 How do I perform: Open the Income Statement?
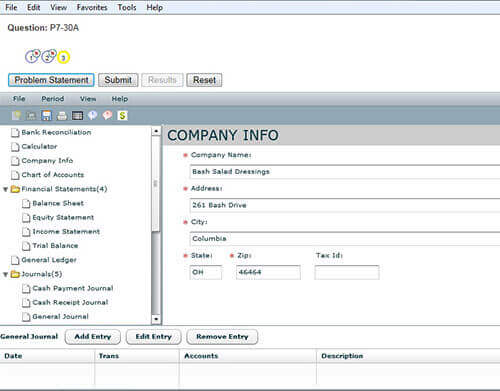[61, 232]
